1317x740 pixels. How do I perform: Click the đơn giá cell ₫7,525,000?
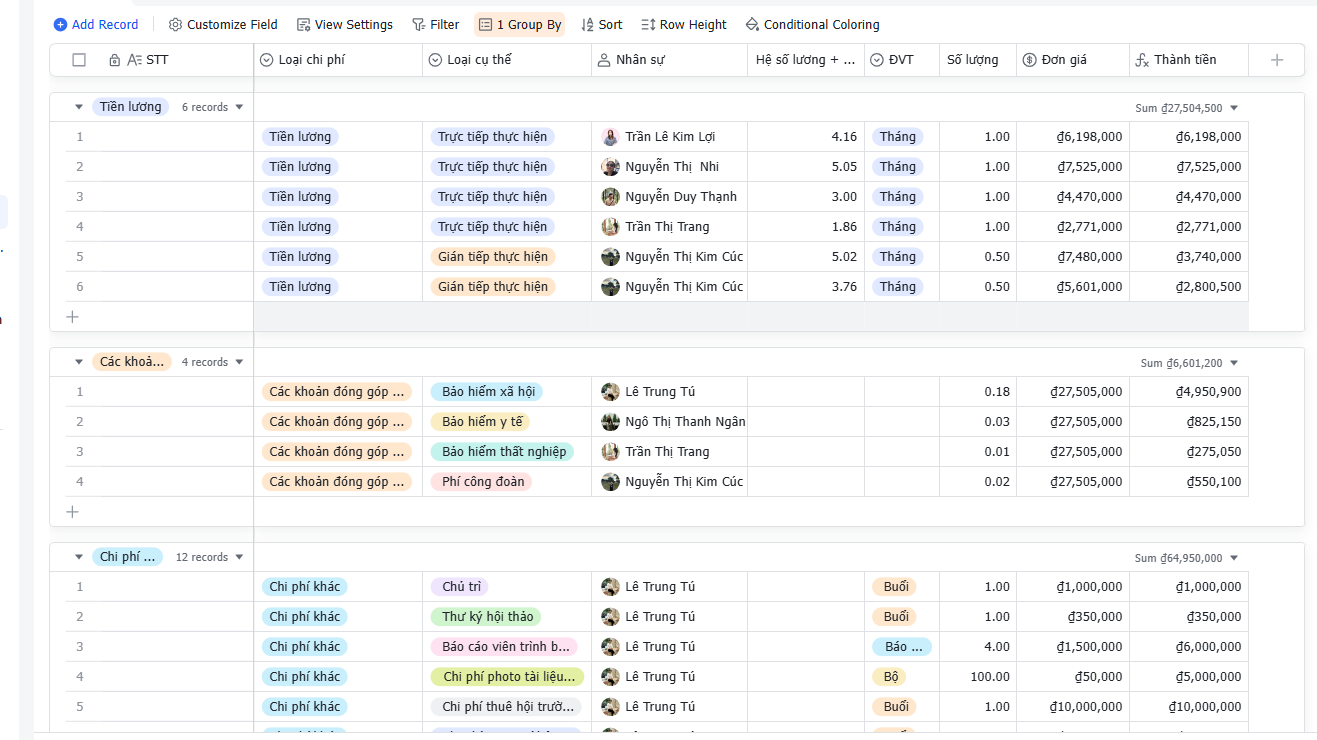tap(1073, 167)
